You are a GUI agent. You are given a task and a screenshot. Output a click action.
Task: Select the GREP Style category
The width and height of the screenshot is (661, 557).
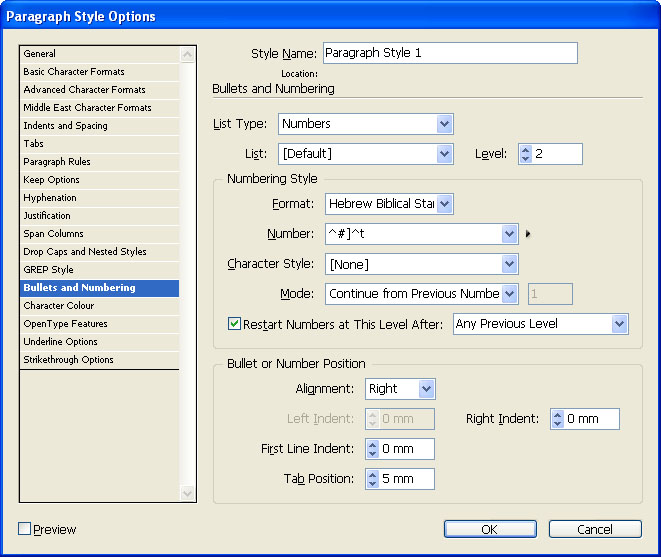click(48, 270)
